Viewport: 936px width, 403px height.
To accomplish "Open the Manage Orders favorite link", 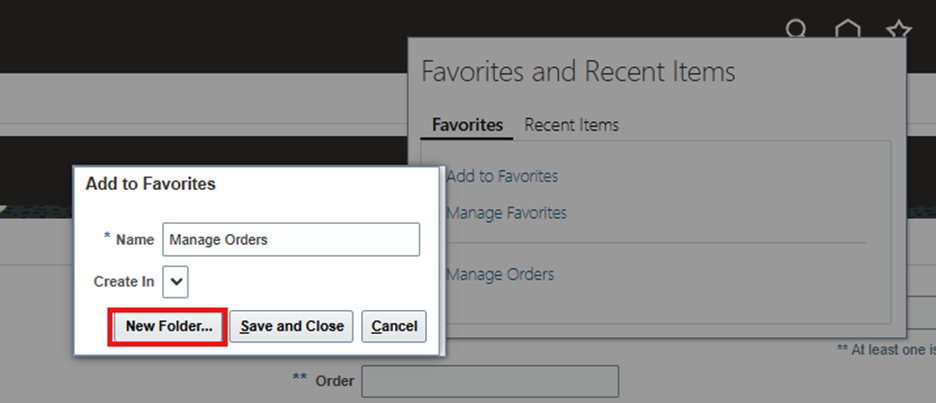I will click(500, 274).
